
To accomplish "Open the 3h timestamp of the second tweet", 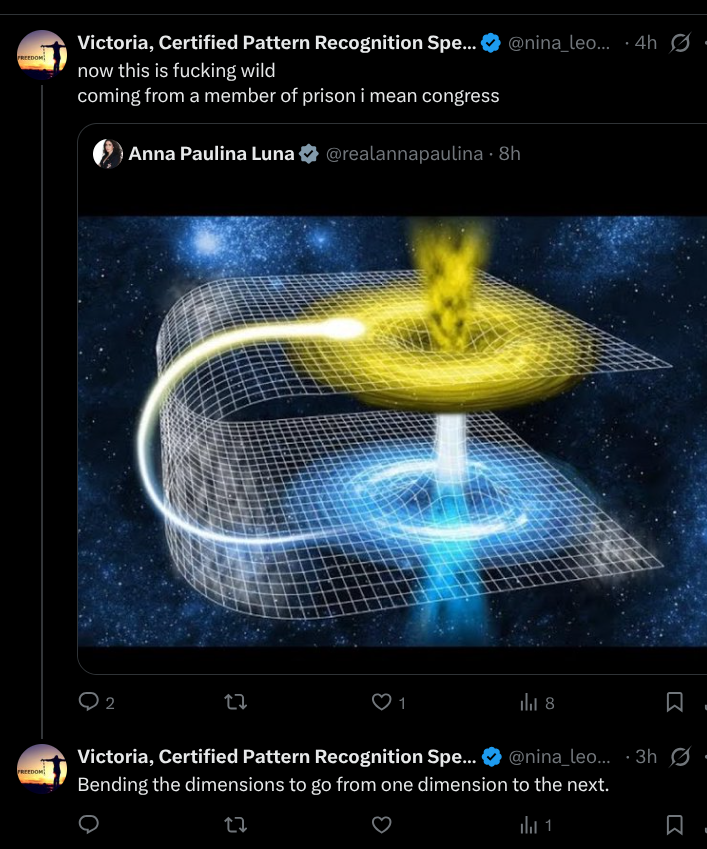I will click(x=646, y=757).
